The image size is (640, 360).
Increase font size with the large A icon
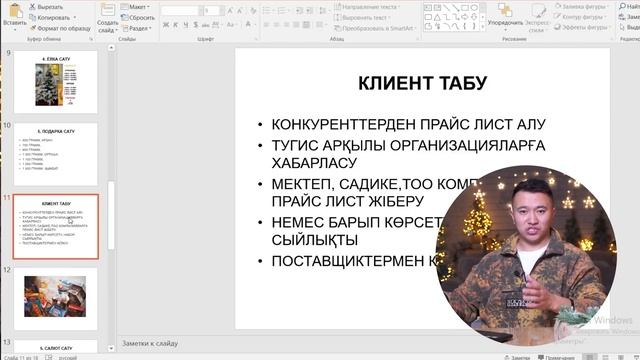point(230,11)
